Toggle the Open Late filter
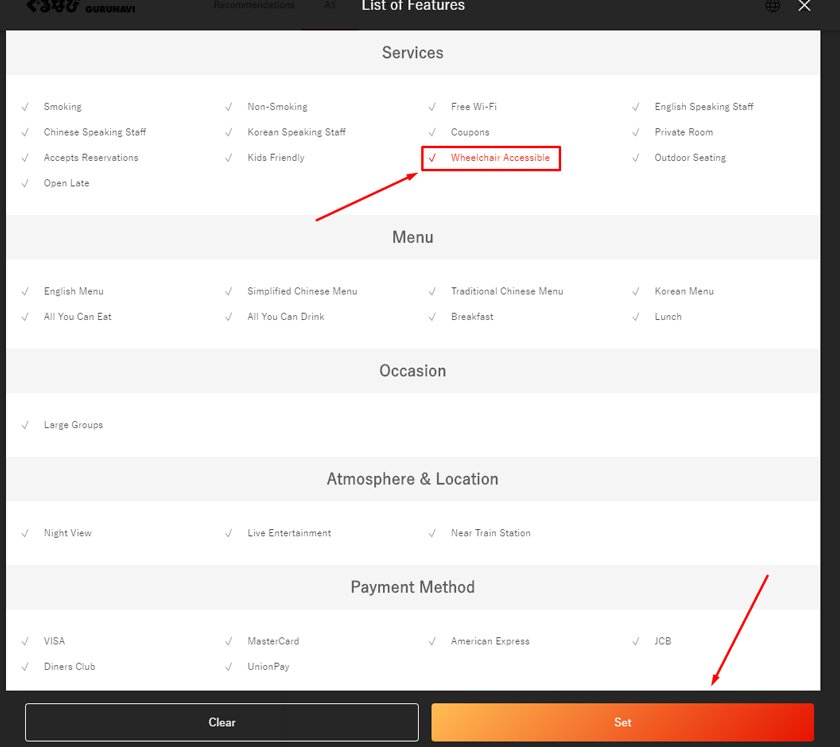Image resolution: width=840 pixels, height=747 pixels. (55, 183)
